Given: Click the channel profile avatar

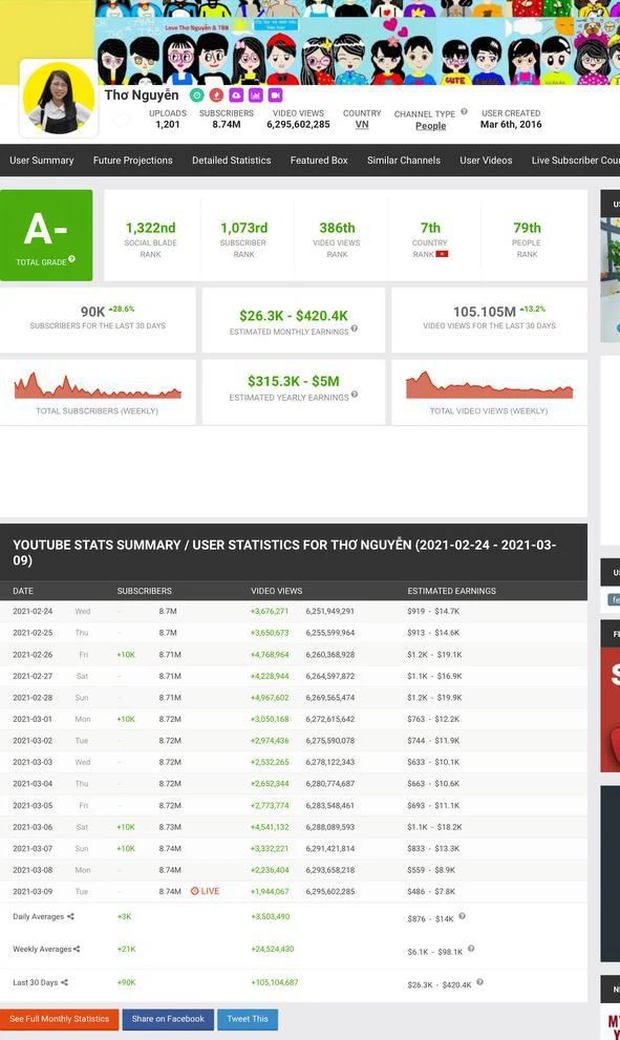Looking at the screenshot, I should 58,98.
